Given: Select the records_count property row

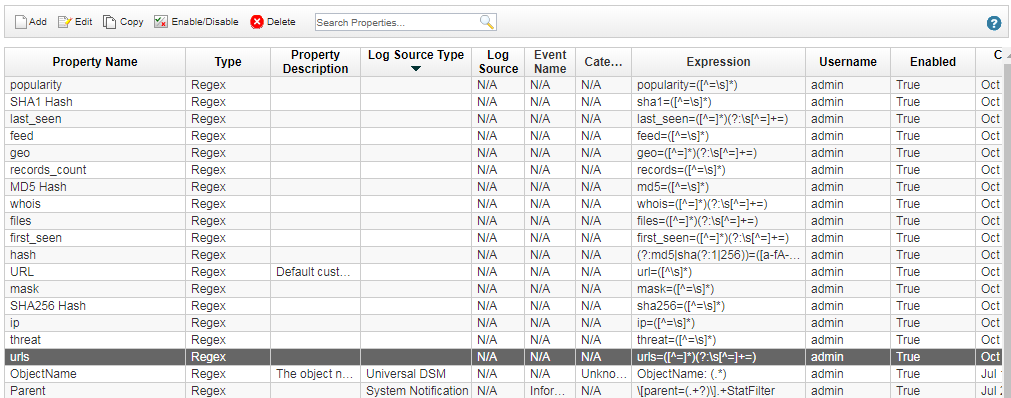Looking at the screenshot, I should click(x=503, y=170).
